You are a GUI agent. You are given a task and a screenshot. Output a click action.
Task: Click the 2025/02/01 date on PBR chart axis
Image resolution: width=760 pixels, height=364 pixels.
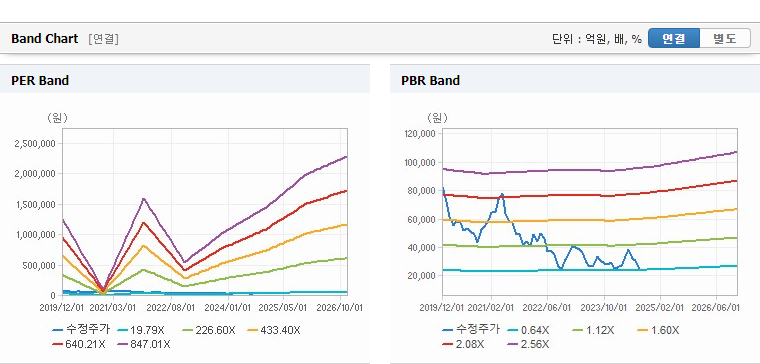pos(660,307)
